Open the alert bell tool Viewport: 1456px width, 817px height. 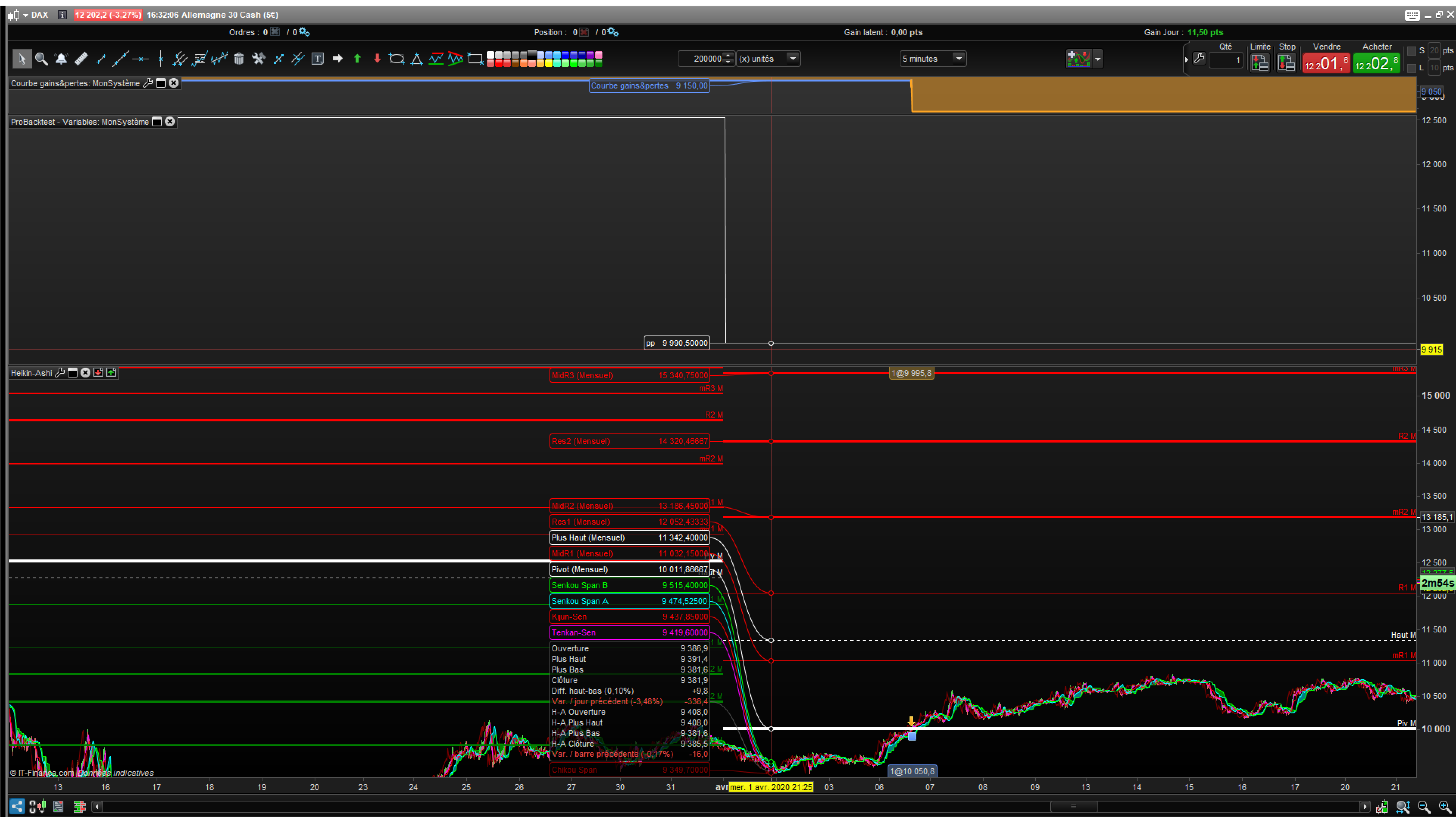(61, 58)
